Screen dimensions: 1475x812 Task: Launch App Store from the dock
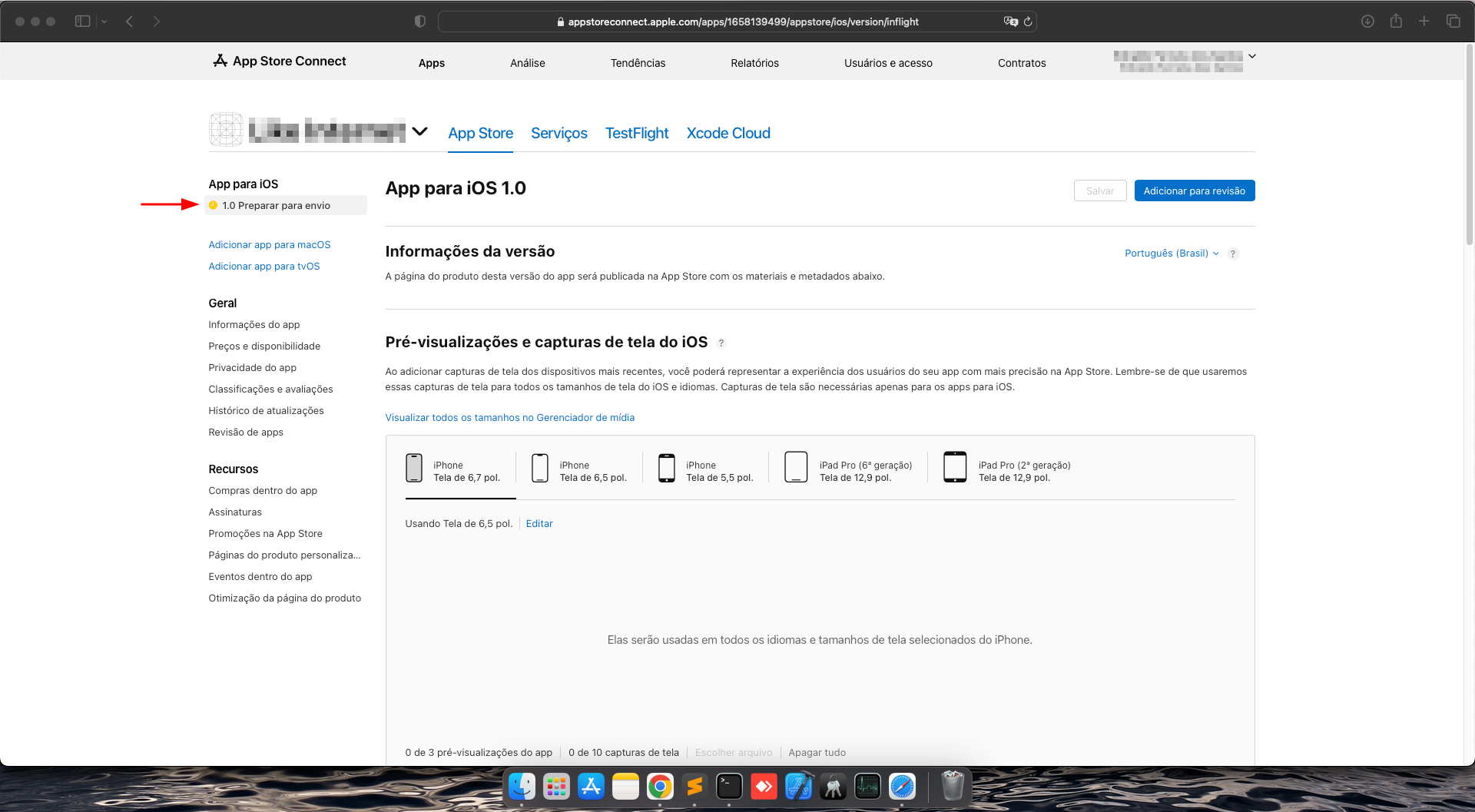click(x=591, y=787)
